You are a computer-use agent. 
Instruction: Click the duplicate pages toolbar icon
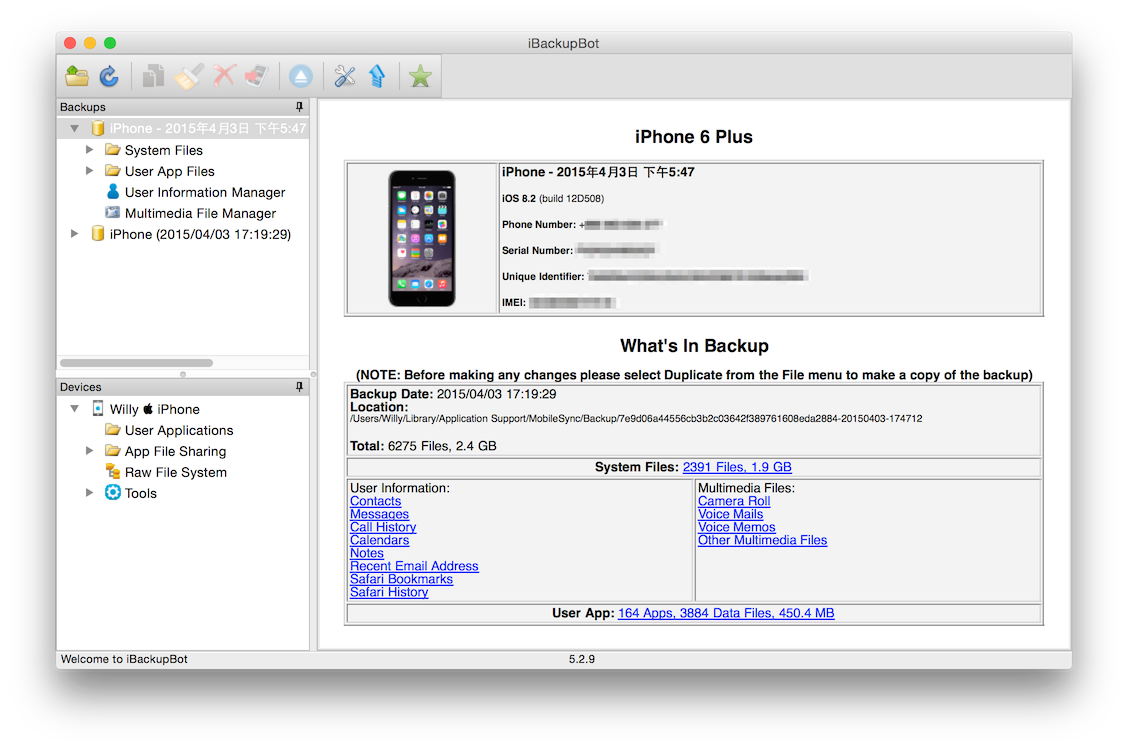(x=153, y=76)
